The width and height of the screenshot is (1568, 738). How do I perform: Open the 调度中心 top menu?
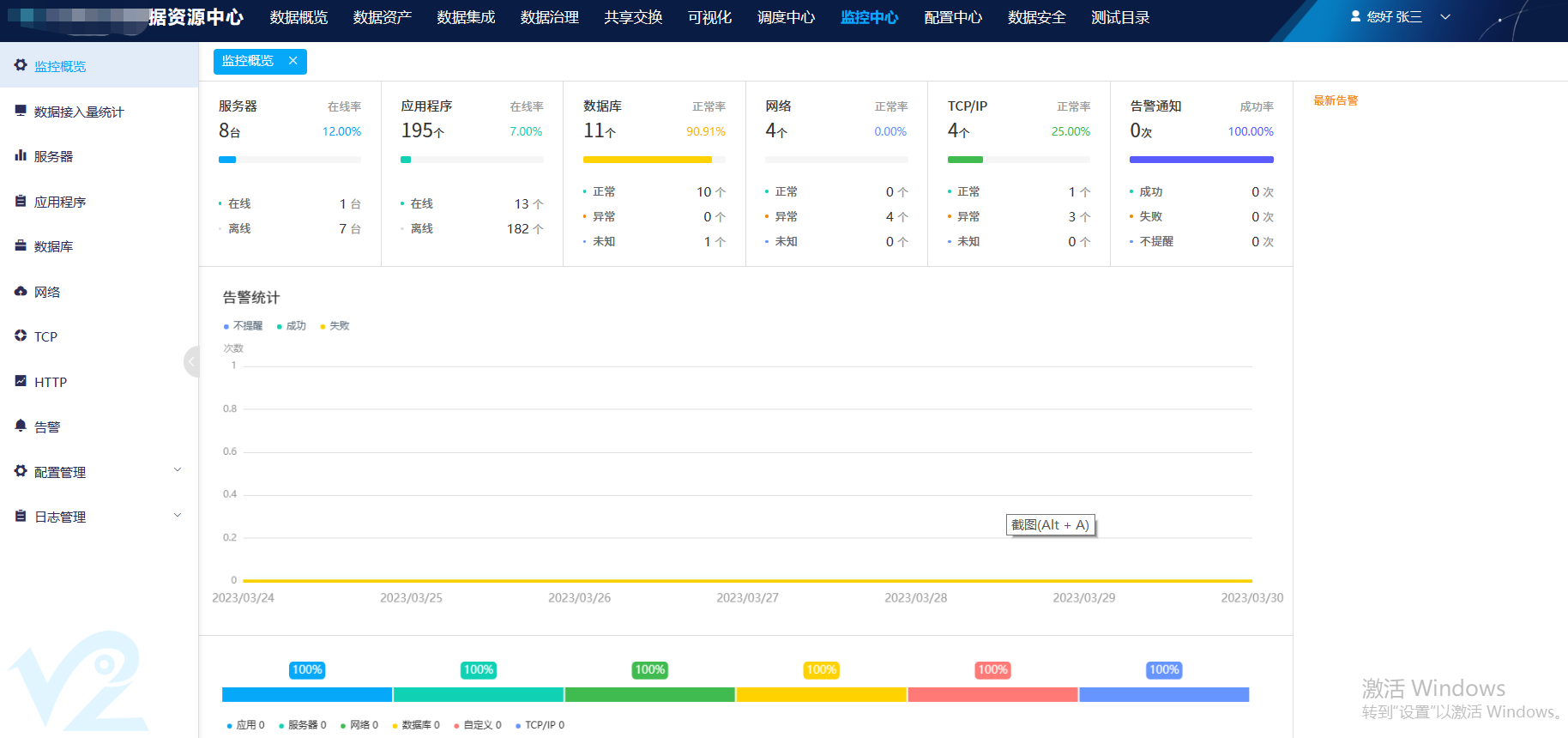786,17
